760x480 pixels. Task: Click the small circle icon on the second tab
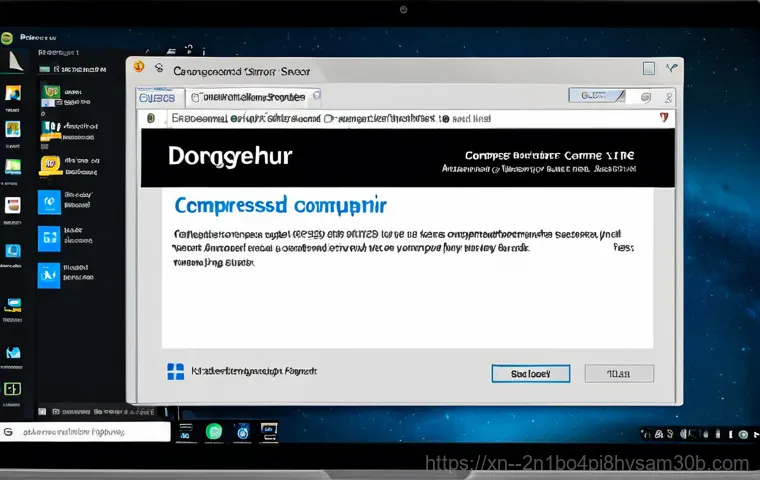(x=317, y=96)
